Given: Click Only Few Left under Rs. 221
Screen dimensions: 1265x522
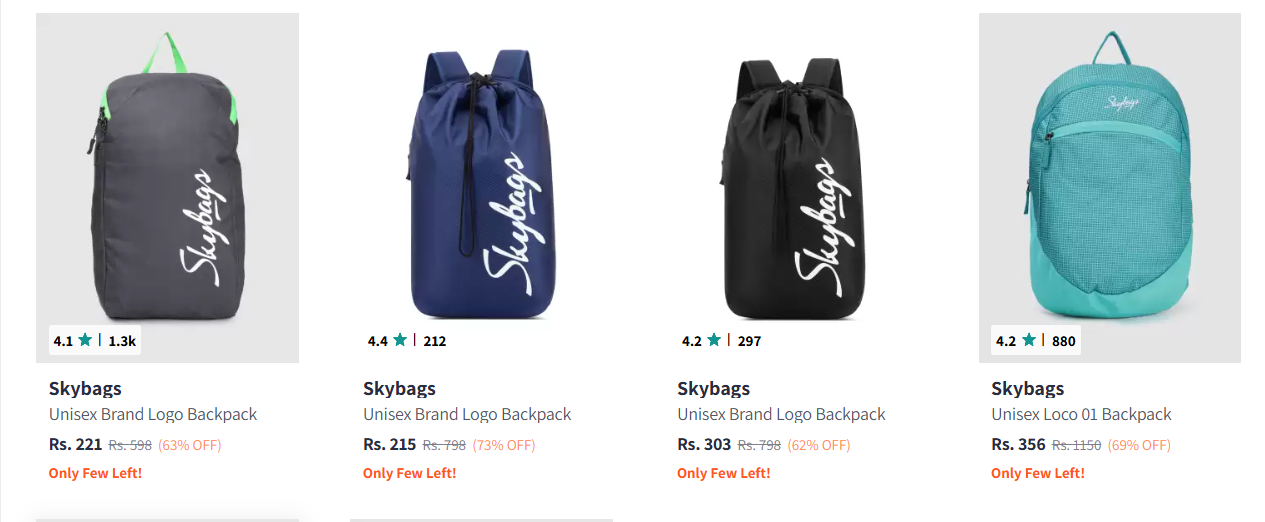Looking at the screenshot, I should click(95, 473).
